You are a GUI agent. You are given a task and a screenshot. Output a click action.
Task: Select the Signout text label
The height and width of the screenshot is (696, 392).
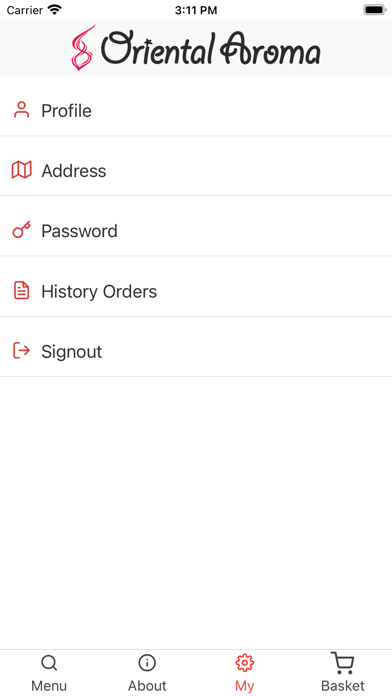pyautogui.click(x=71, y=352)
